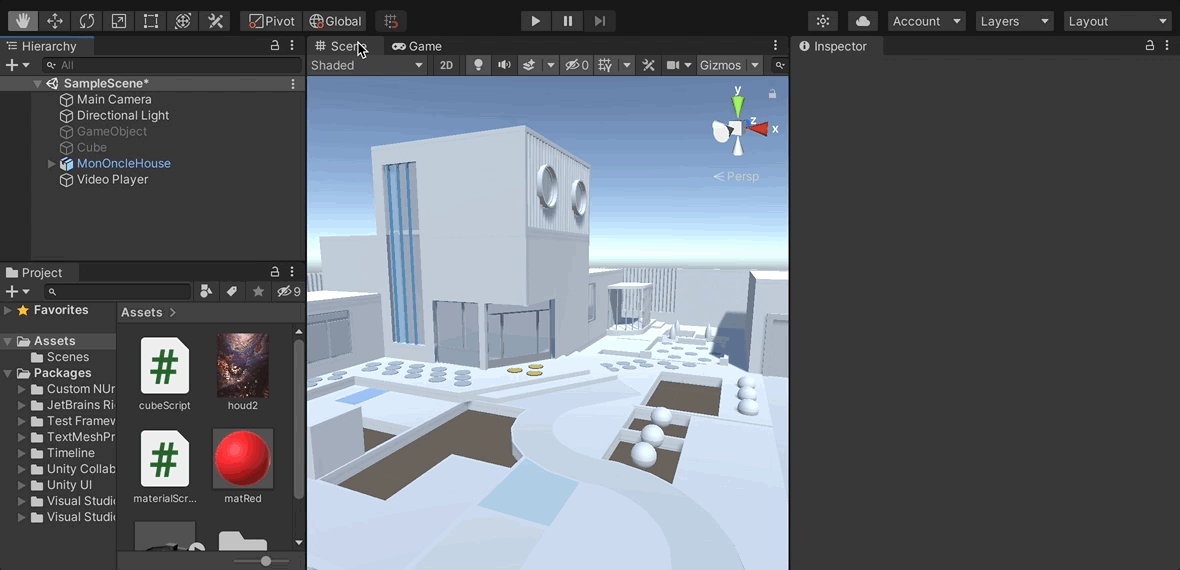Screen dimensions: 1180x570
Task: Mute scene audio toggle
Action: [504, 65]
